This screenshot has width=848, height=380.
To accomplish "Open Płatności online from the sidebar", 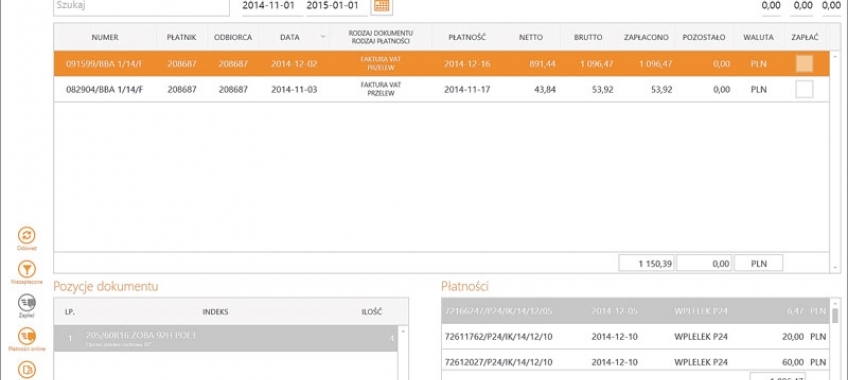I will [x=26, y=336].
